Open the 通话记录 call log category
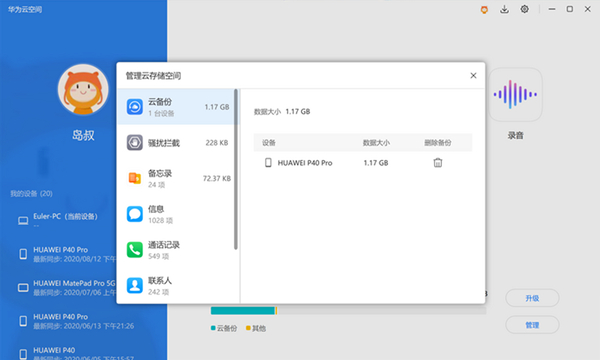This screenshot has width=600, height=360. pyautogui.click(x=176, y=250)
